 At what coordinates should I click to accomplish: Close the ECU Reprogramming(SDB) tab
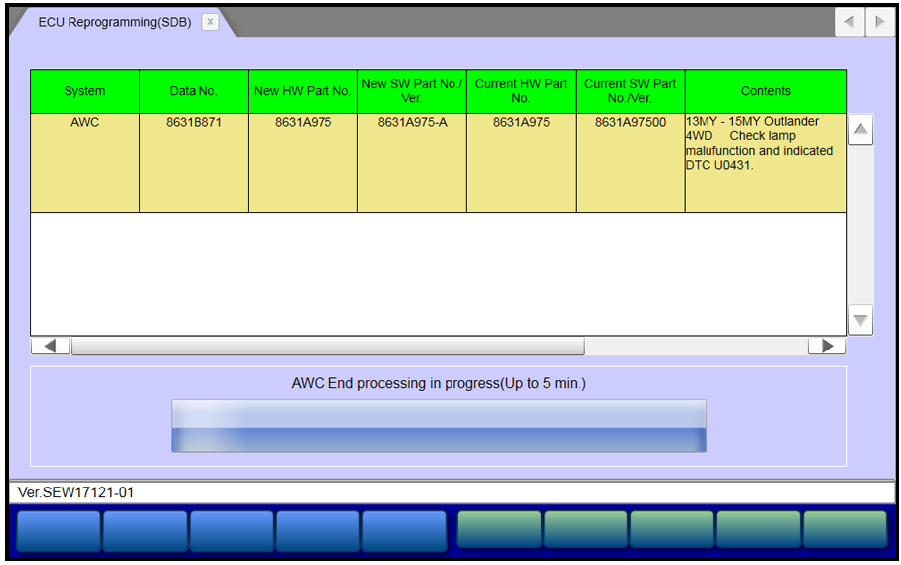tap(210, 22)
